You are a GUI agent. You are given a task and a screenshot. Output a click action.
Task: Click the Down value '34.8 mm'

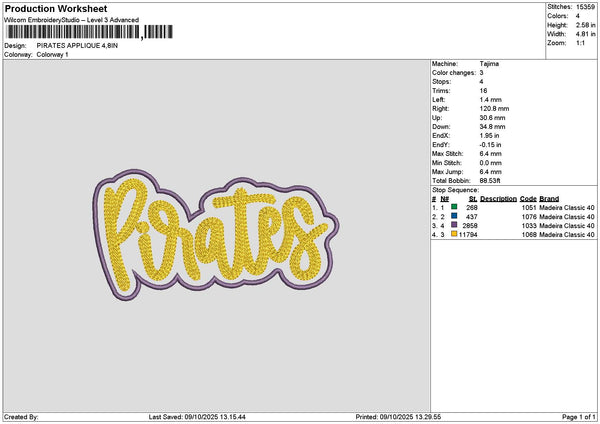coord(492,127)
